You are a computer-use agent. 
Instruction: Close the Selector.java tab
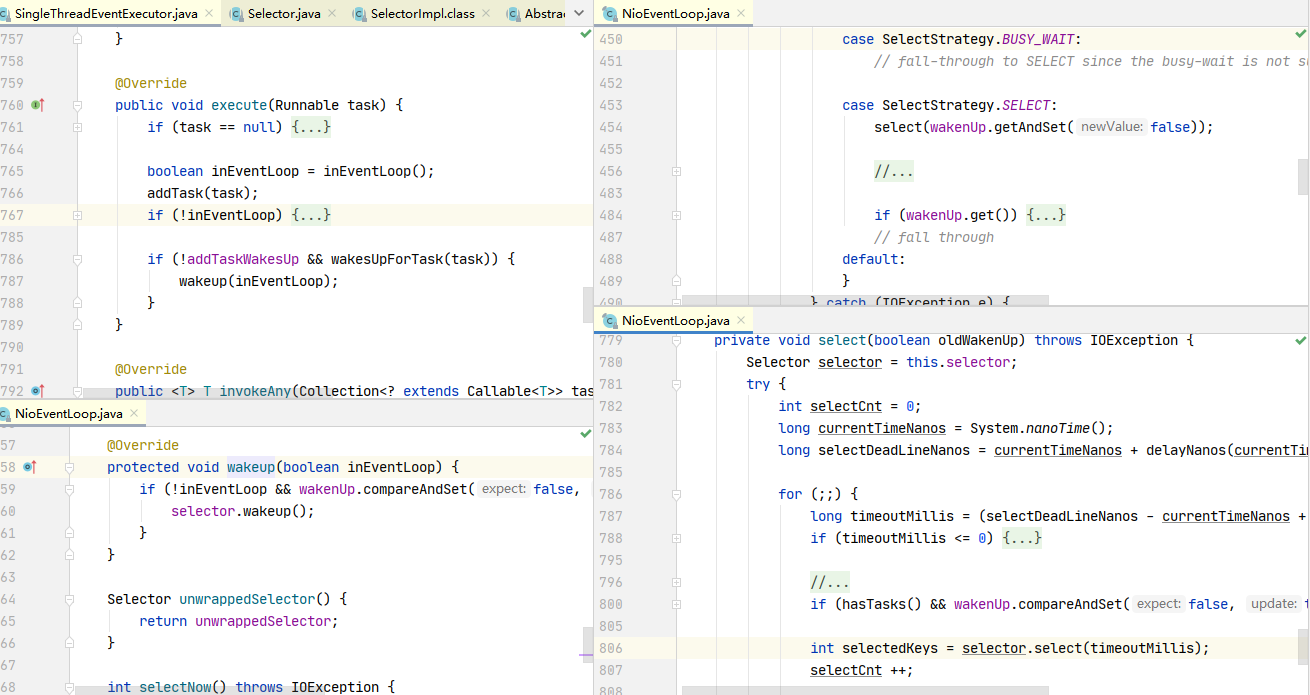click(332, 14)
